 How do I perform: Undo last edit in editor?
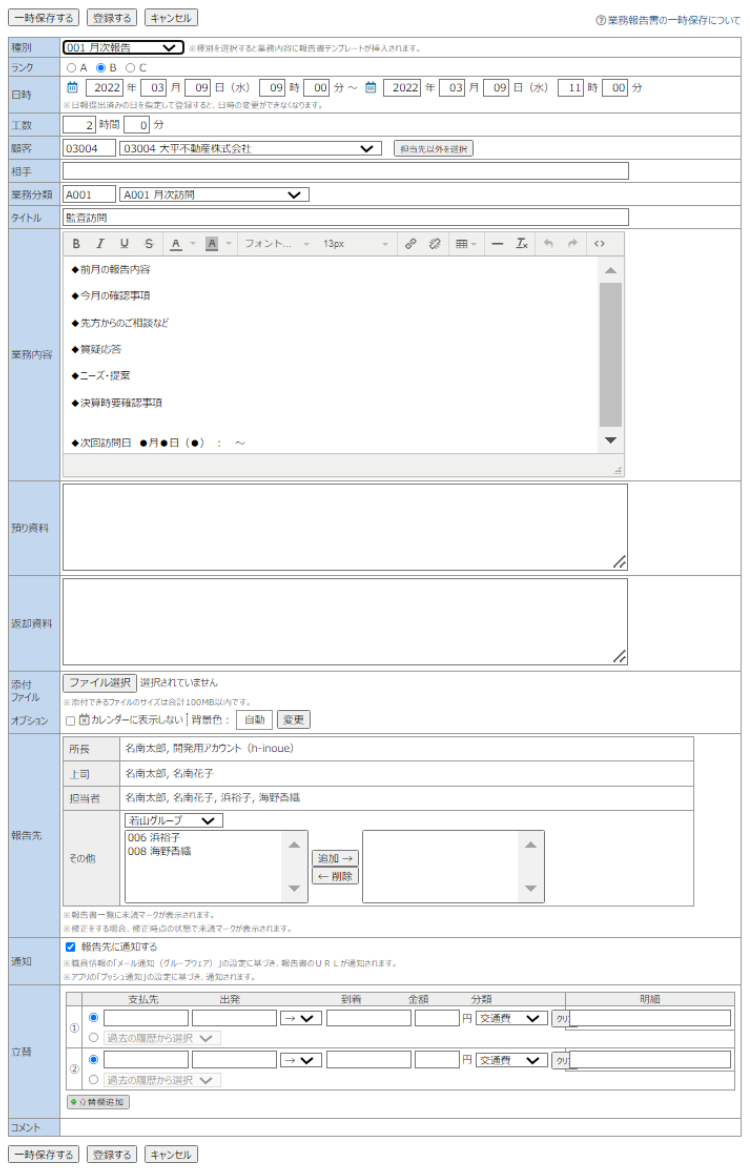pos(549,244)
